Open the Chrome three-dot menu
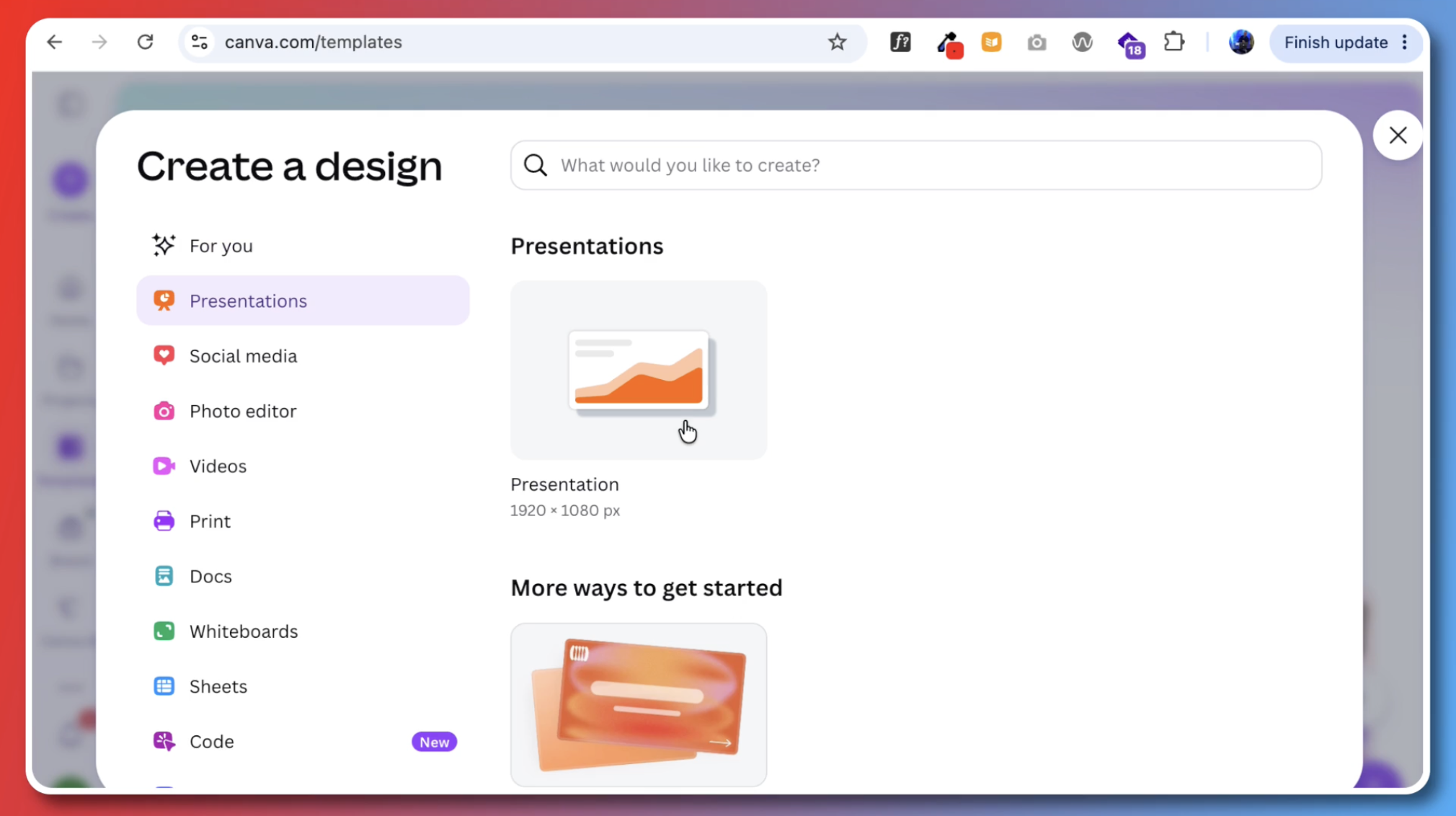 [x=1405, y=43]
